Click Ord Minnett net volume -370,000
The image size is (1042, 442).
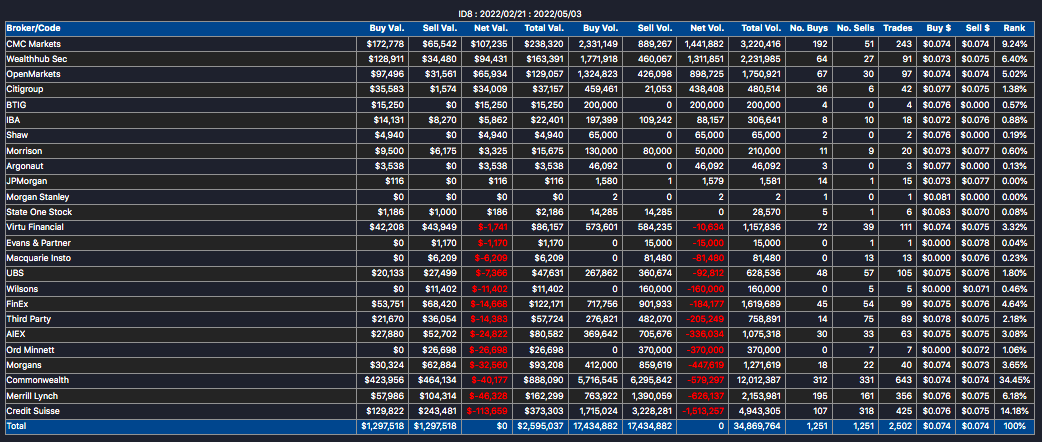pyautogui.click(x=706, y=350)
